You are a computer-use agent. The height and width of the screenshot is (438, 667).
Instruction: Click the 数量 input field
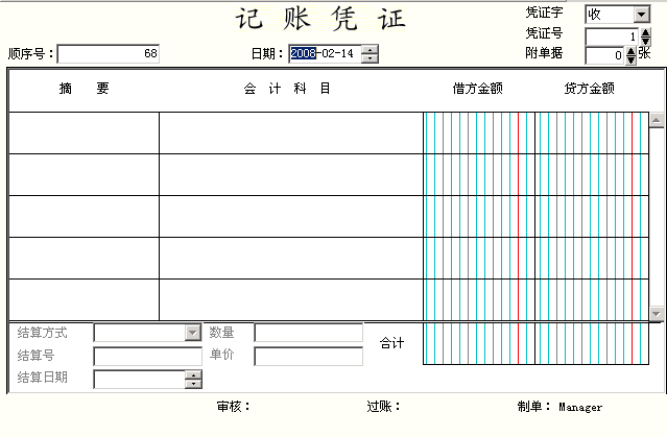click(x=308, y=333)
